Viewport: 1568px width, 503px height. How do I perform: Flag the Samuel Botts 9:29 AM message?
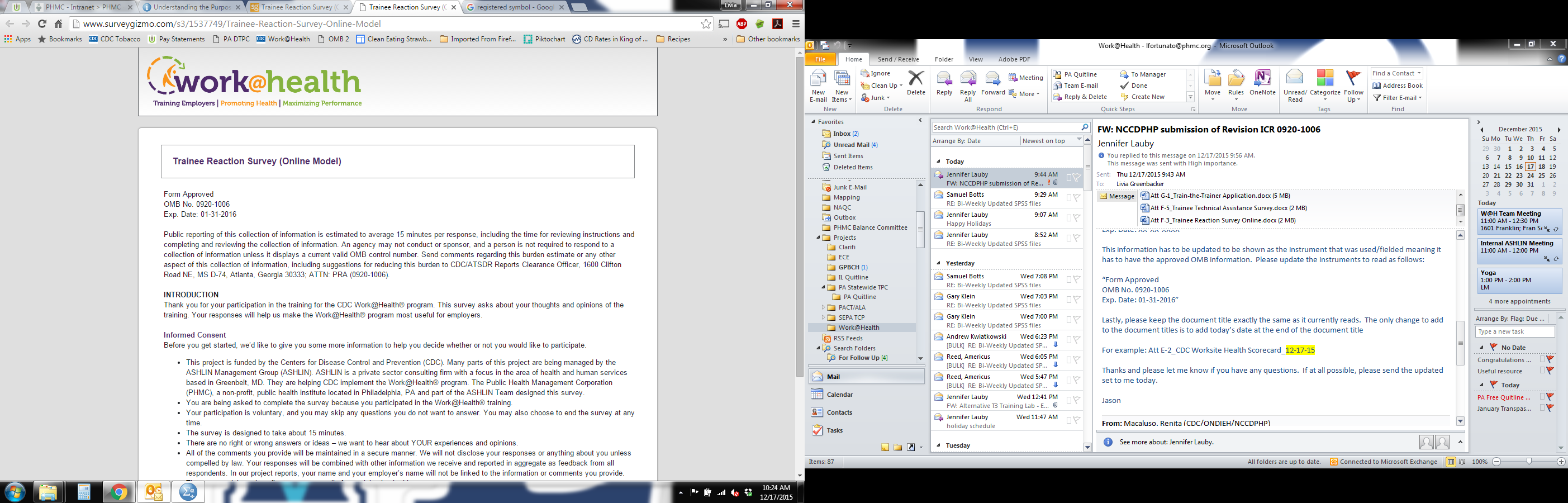1076,198
